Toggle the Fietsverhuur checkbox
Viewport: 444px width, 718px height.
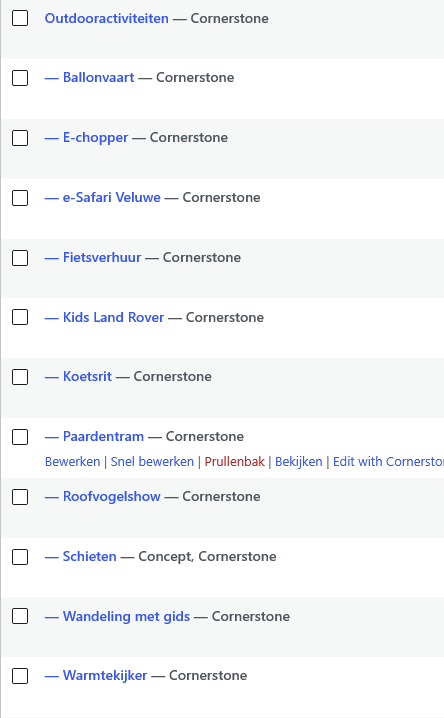[20, 258]
